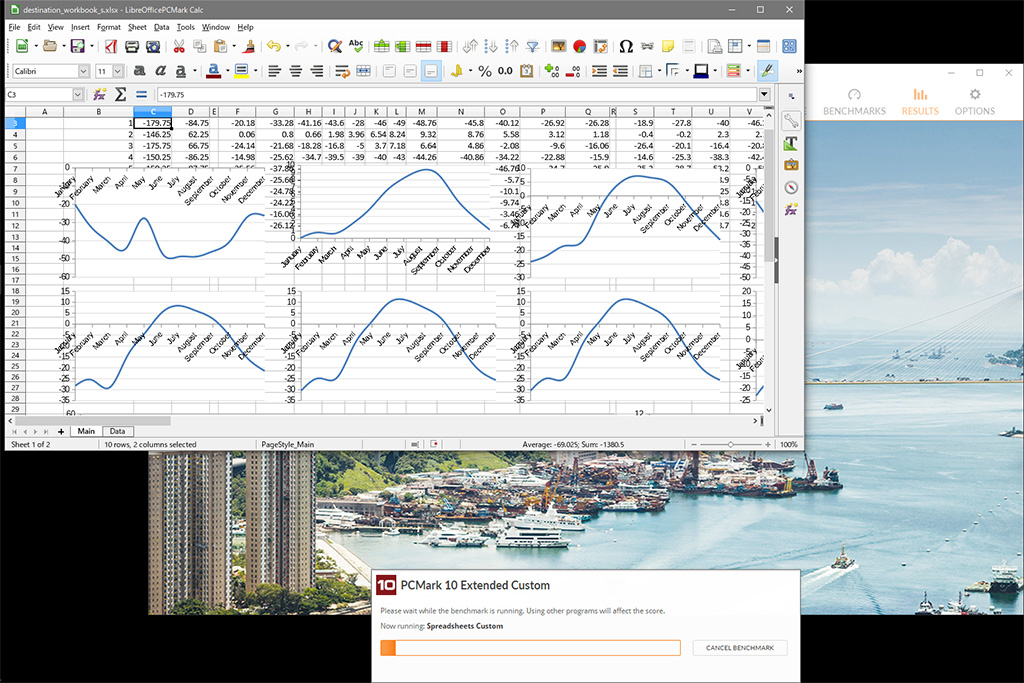Image resolution: width=1024 pixels, height=683 pixels.
Task: Click the Print icon
Action: point(132,46)
